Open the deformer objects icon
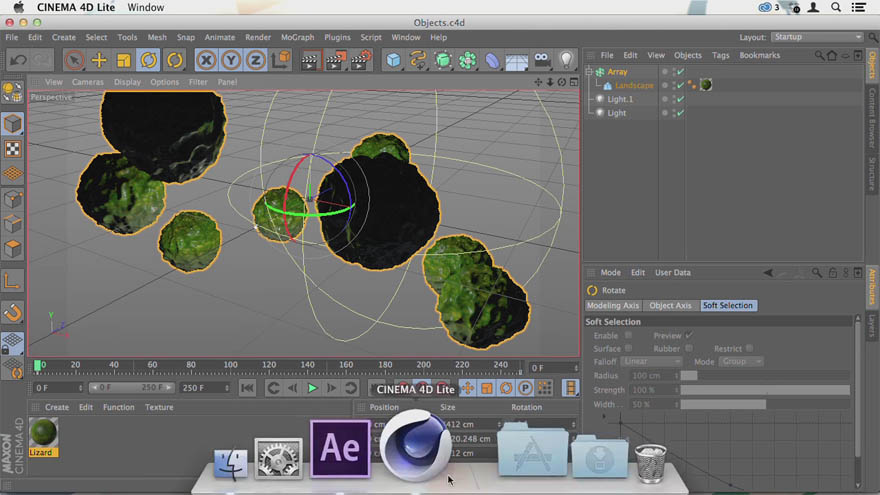 (x=492, y=60)
